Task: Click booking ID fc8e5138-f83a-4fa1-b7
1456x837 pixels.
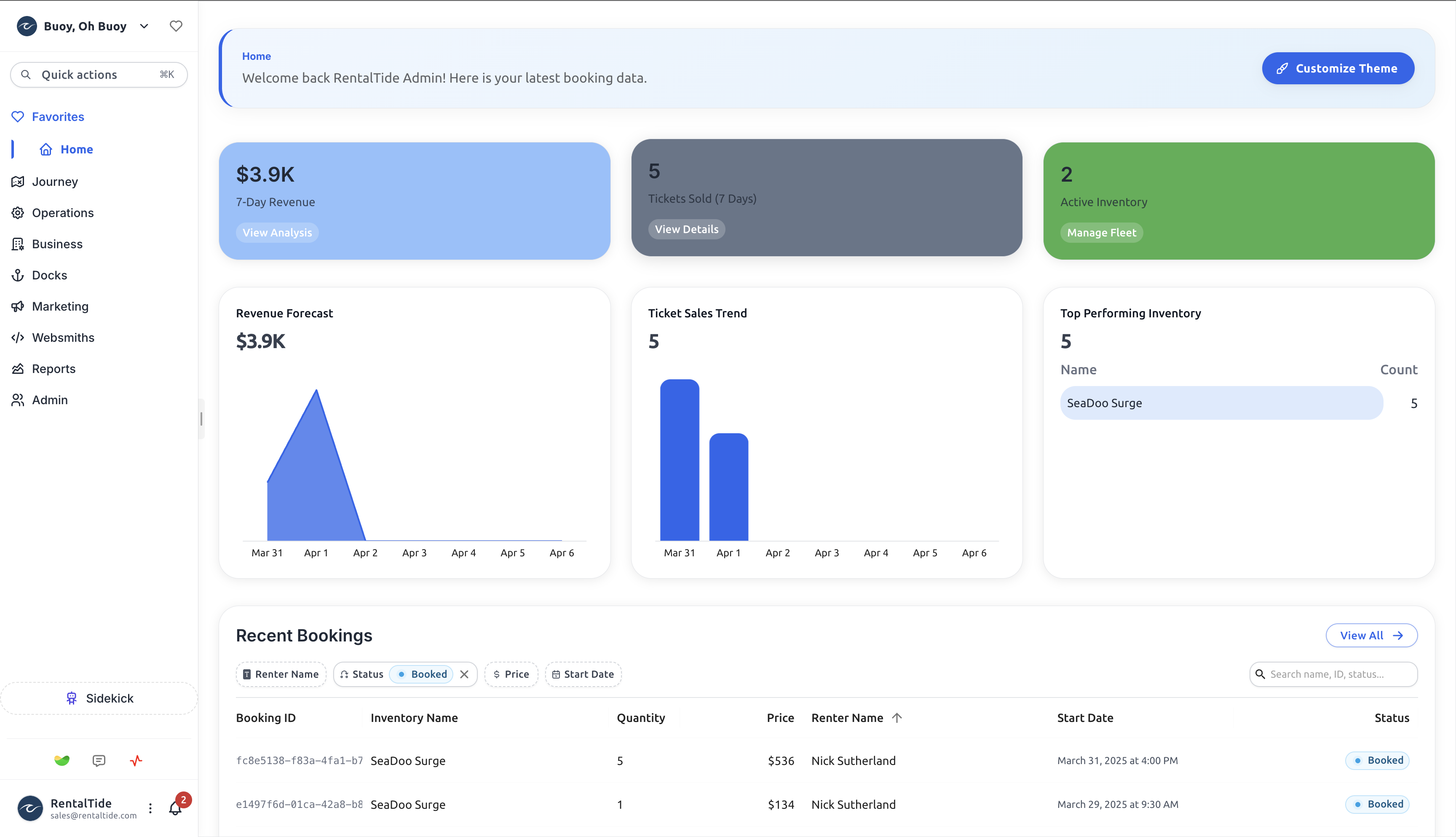Action: coord(300,761)
